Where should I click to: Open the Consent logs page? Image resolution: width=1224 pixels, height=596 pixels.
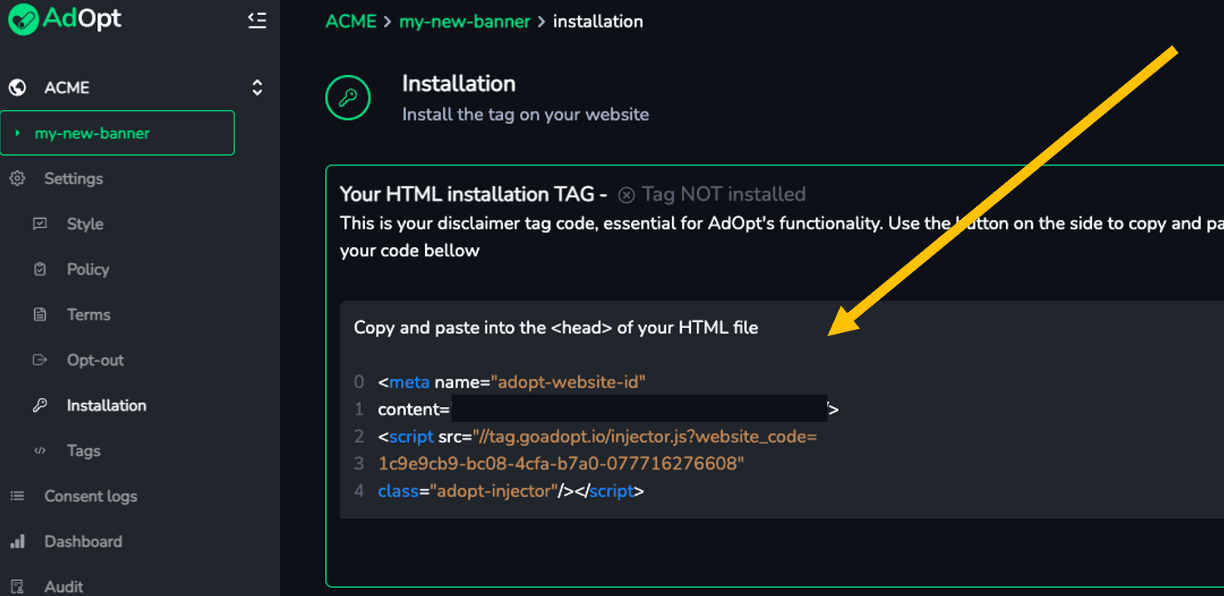point(91,496)
